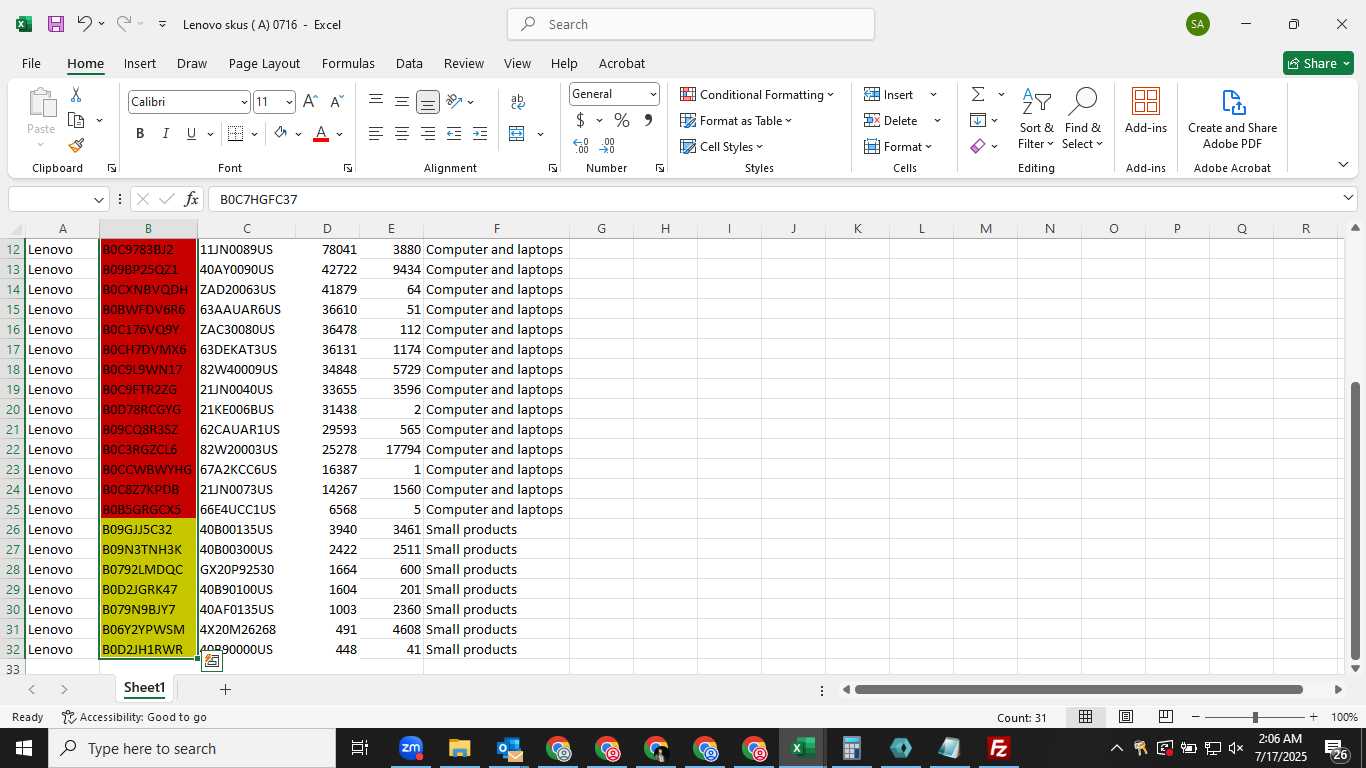The height and width of the screenshot is (768, 1366).
Task: Open the Add-ins button
Action: point(1146,111)
